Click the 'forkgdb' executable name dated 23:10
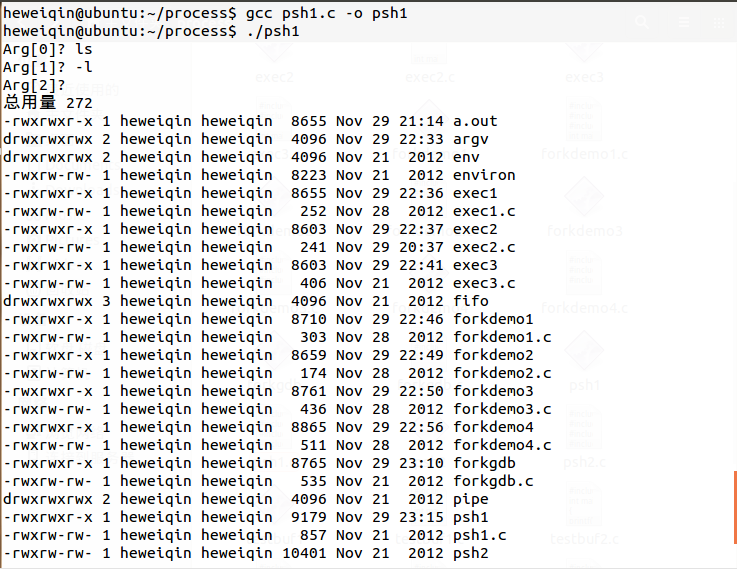 click(x=484, y=463)
